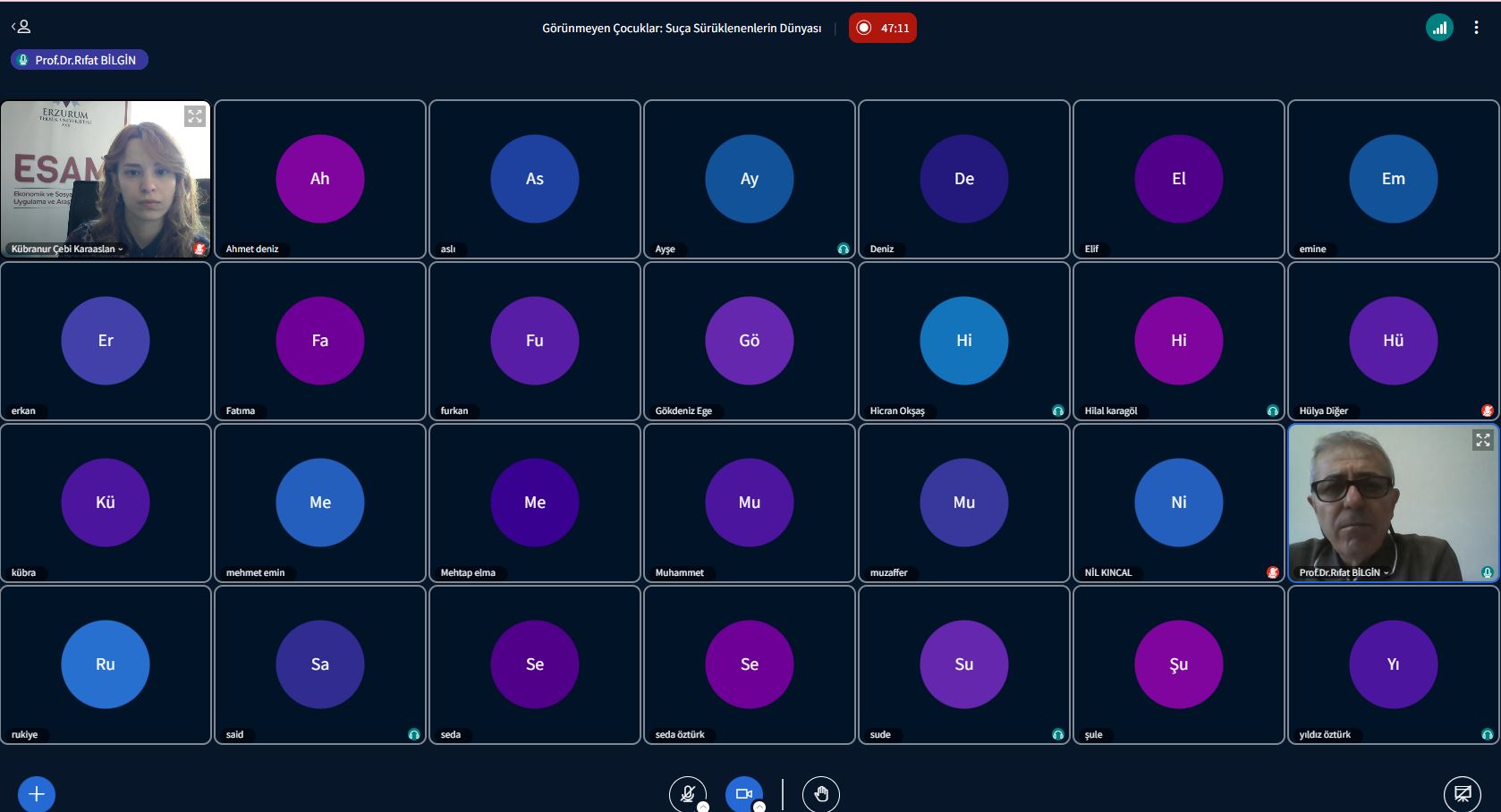1501x812 pixels.
Task: Restore the presentation with the bottom-right button
Action: pyautogui.click(x=1462, y=793)
